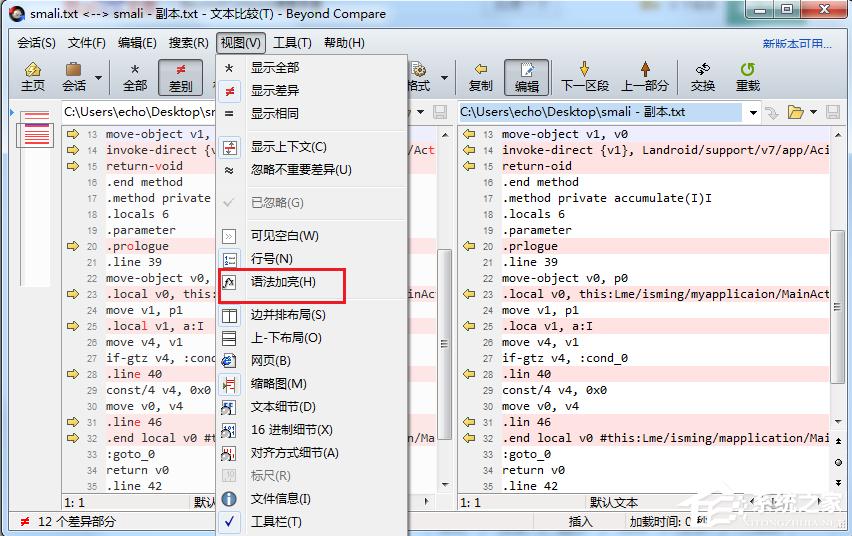Choose 显示全部 in the view menu
The height and width of the screenshot is (536, 852).
(x=312, y=68)
